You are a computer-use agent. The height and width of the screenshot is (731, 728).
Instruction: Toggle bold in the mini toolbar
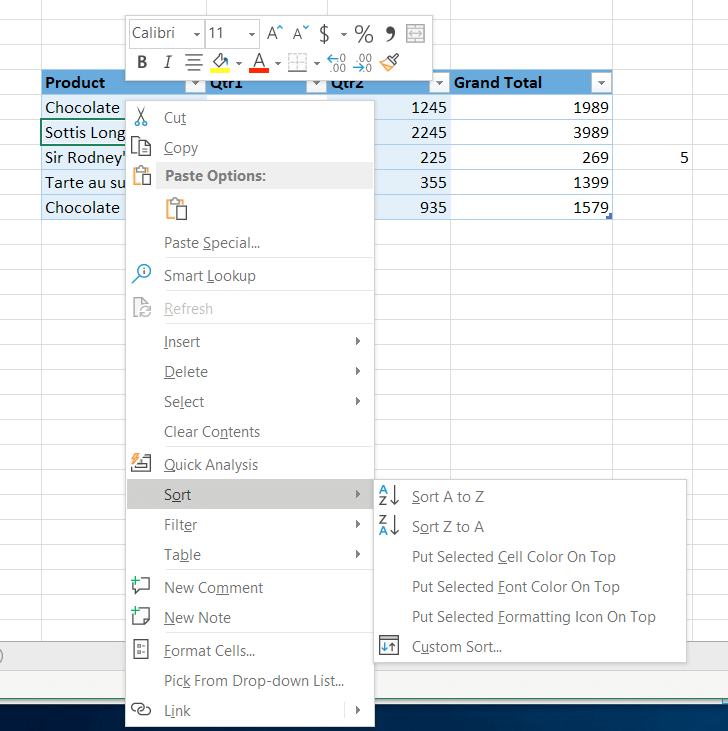[x=142, y=63]
